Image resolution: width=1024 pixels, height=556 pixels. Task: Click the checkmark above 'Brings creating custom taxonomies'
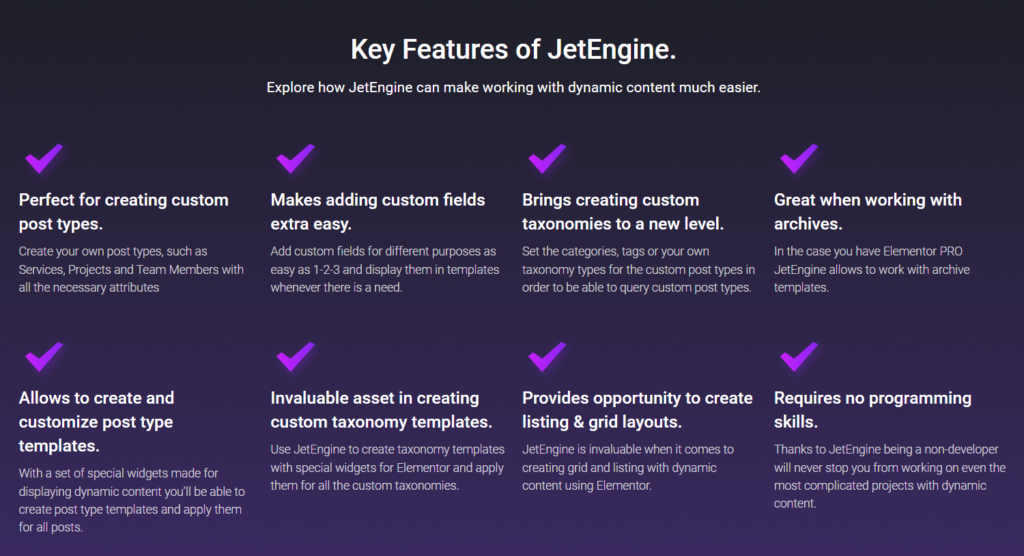coord(547,158)
